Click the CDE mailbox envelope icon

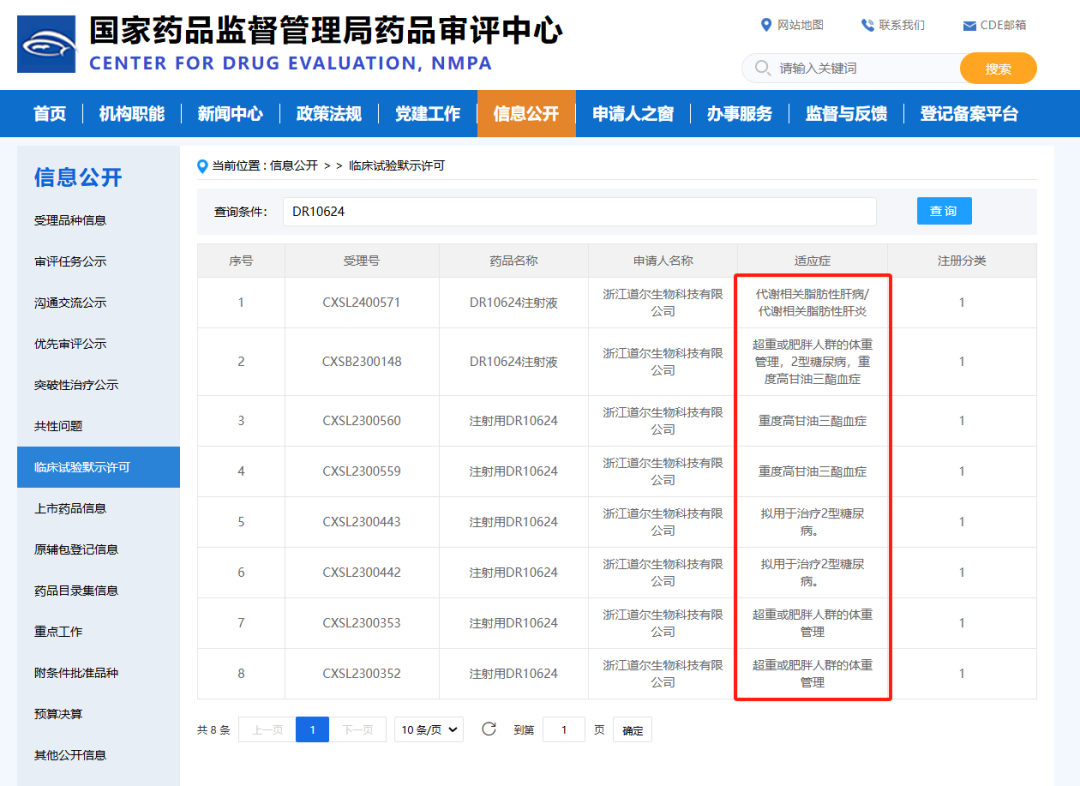click(969, 25)
